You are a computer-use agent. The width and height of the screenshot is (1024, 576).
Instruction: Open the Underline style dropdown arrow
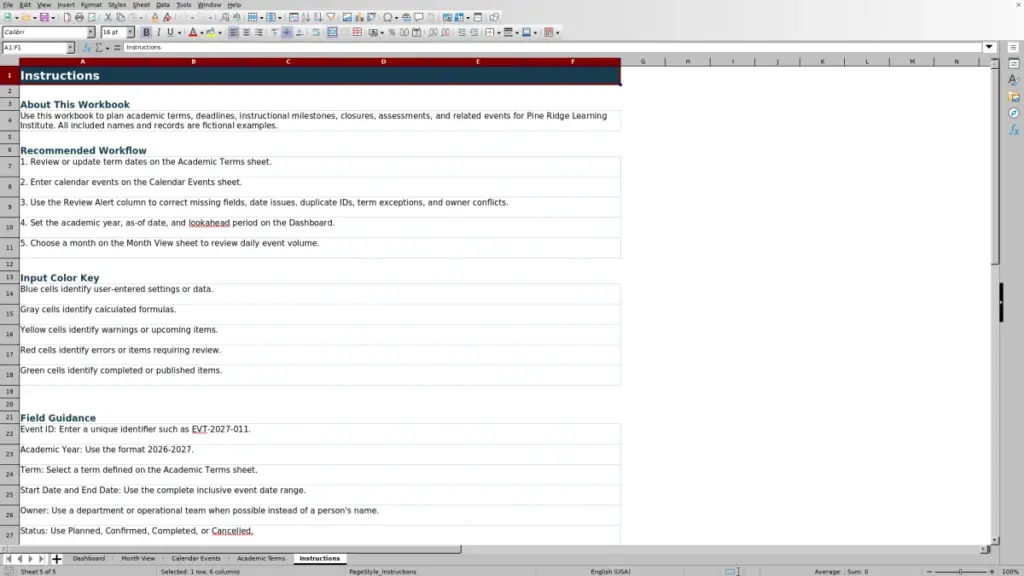click(x=179, y=33)
